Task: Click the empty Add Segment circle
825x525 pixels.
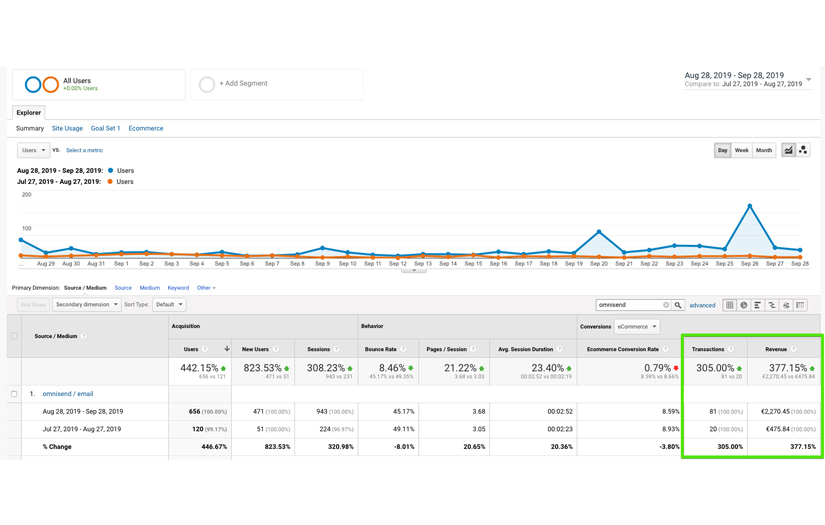Action: pos(207,84)
